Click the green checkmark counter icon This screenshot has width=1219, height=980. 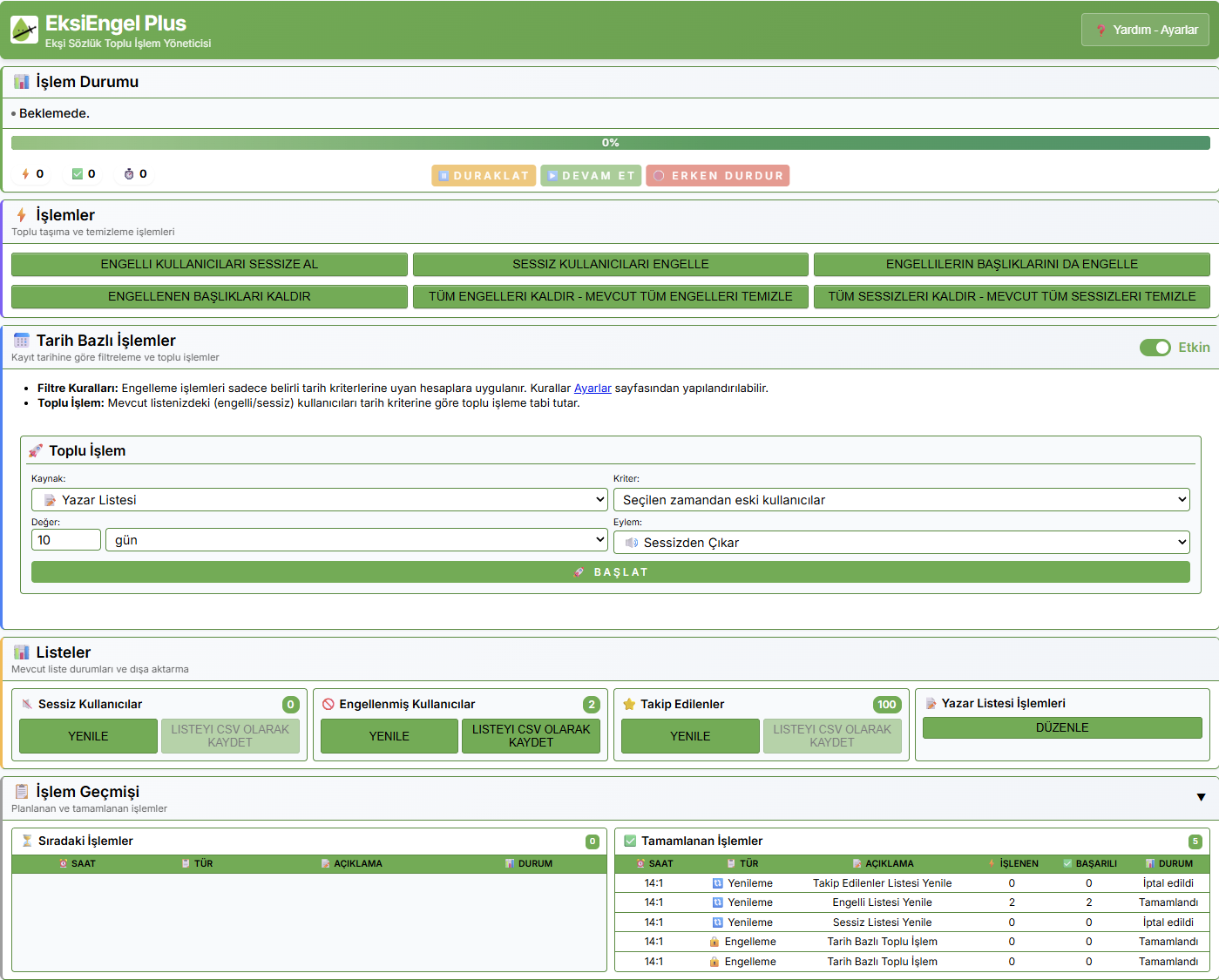(x=78, y=174)
